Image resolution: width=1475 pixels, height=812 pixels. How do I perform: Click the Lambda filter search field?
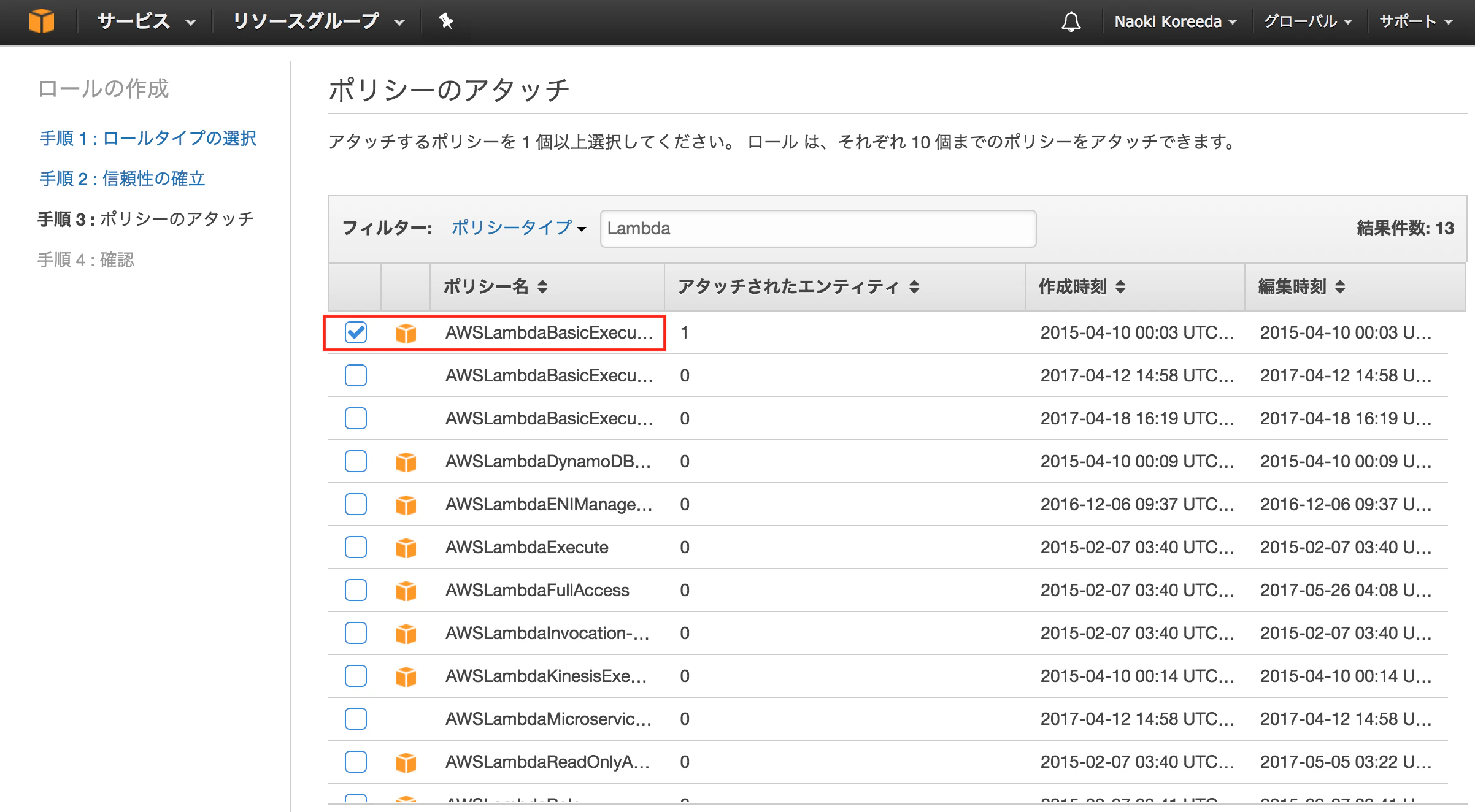click(x=818, y=228)
